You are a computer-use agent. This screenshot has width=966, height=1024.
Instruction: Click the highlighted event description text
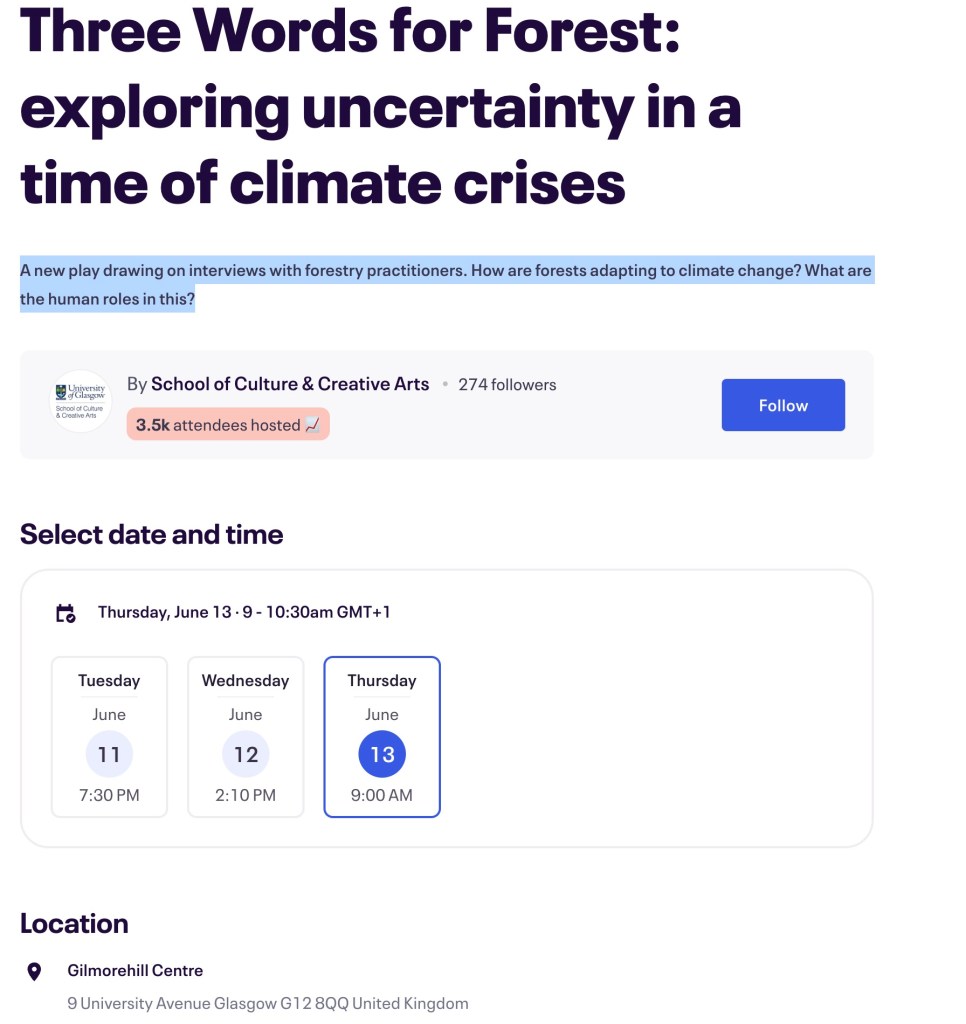click(446, 284)
